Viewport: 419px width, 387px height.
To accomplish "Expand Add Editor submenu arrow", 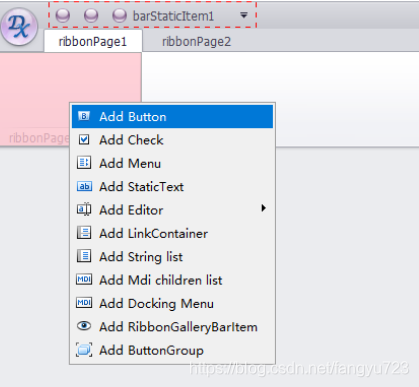I will point(263,208).
